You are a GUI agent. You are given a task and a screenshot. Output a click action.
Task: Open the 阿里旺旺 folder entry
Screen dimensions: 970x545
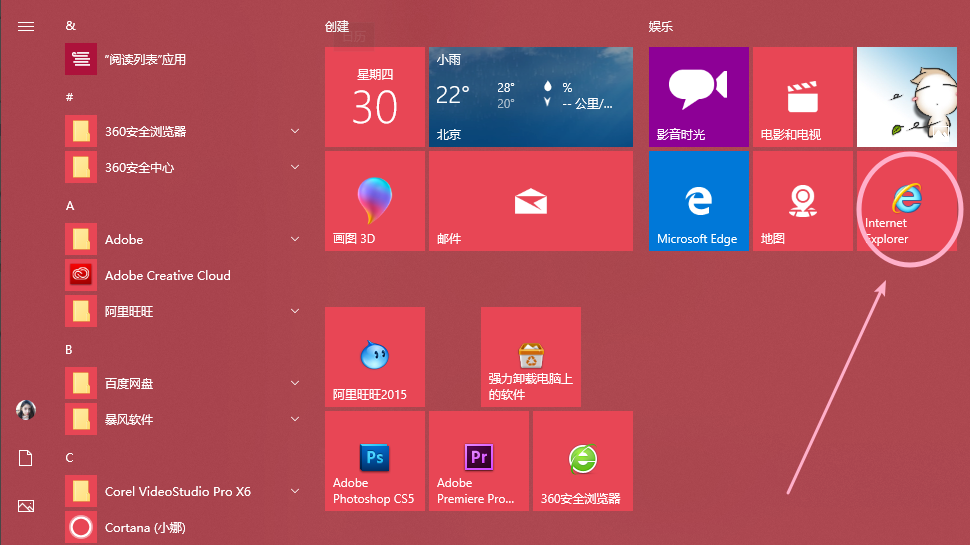tap(186, 311)
